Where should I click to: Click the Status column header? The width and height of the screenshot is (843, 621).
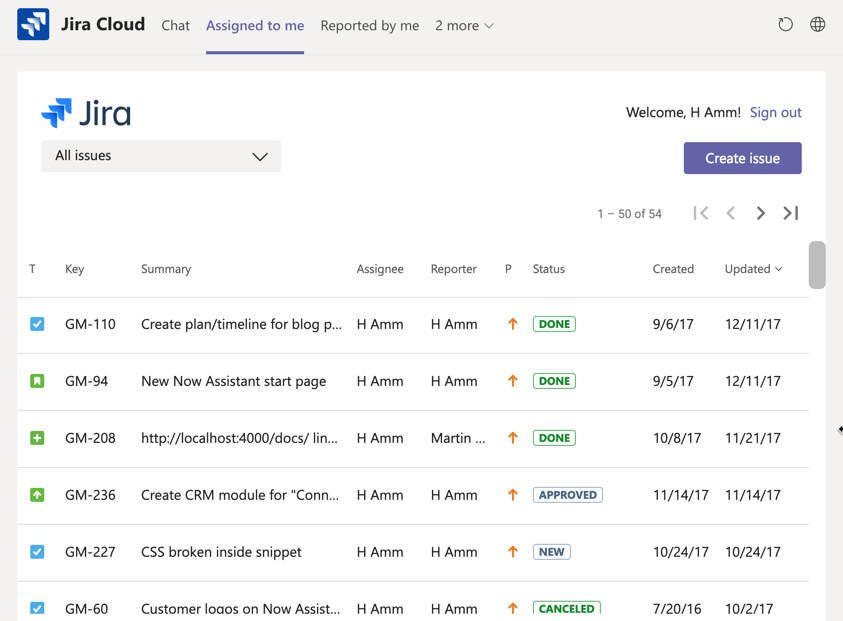(548, 269)
